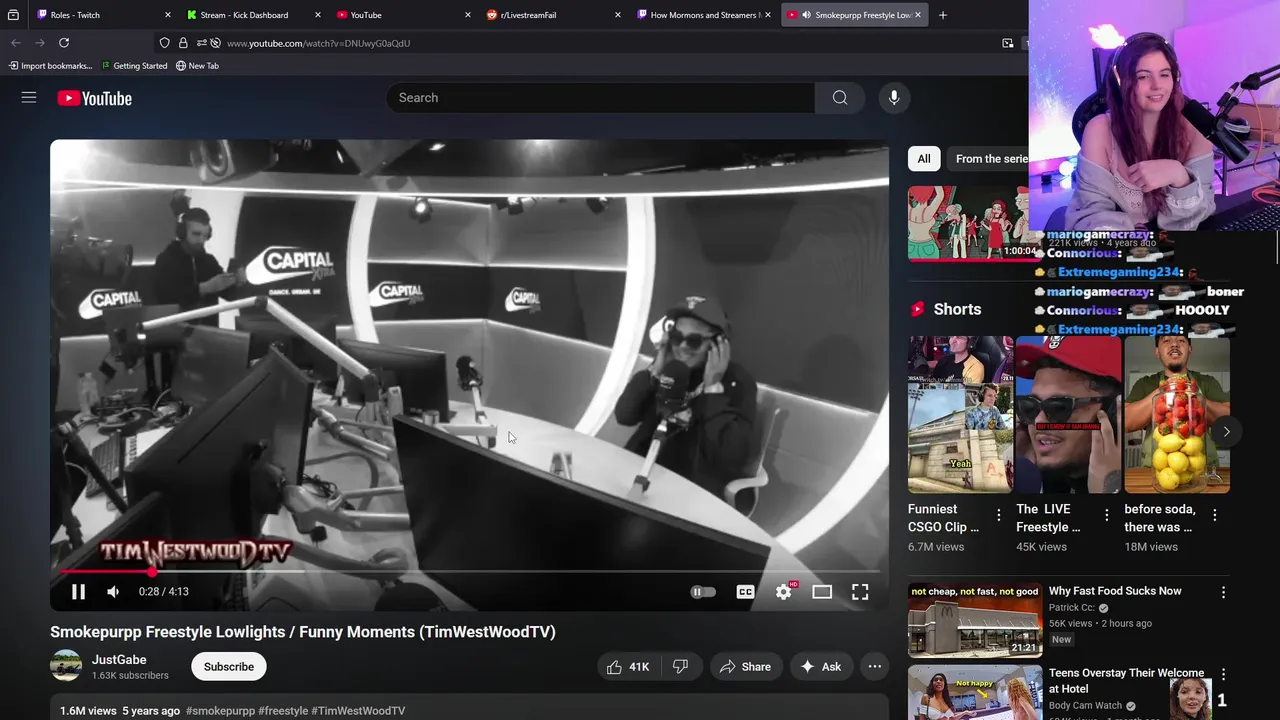
Task: Click the Why Fast Food Sucks Now thumbnail
Action: pos(975,620)
